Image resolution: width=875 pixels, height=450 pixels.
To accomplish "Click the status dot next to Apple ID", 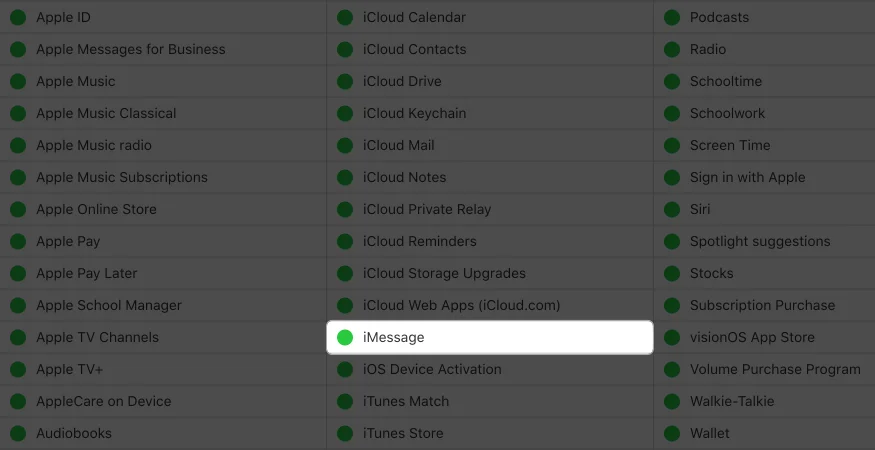I will click(18, 17).
